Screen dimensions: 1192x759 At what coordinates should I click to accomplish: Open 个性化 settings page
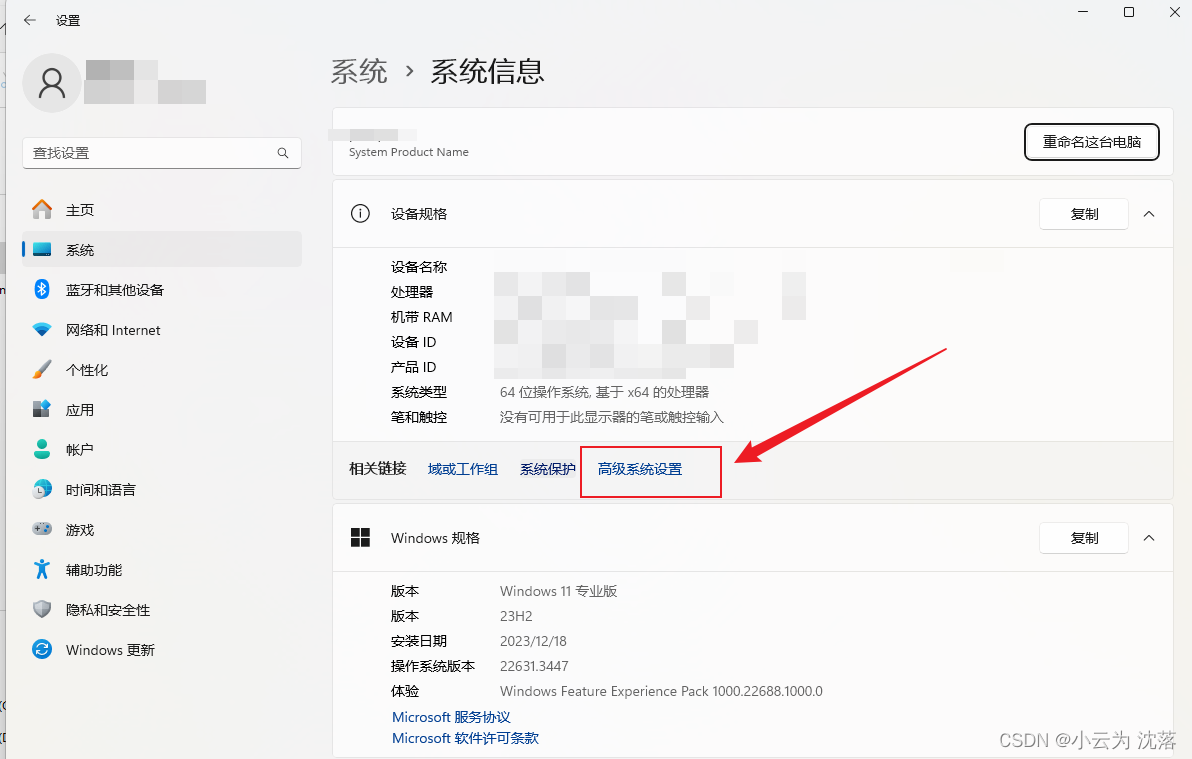coord(162,370)
